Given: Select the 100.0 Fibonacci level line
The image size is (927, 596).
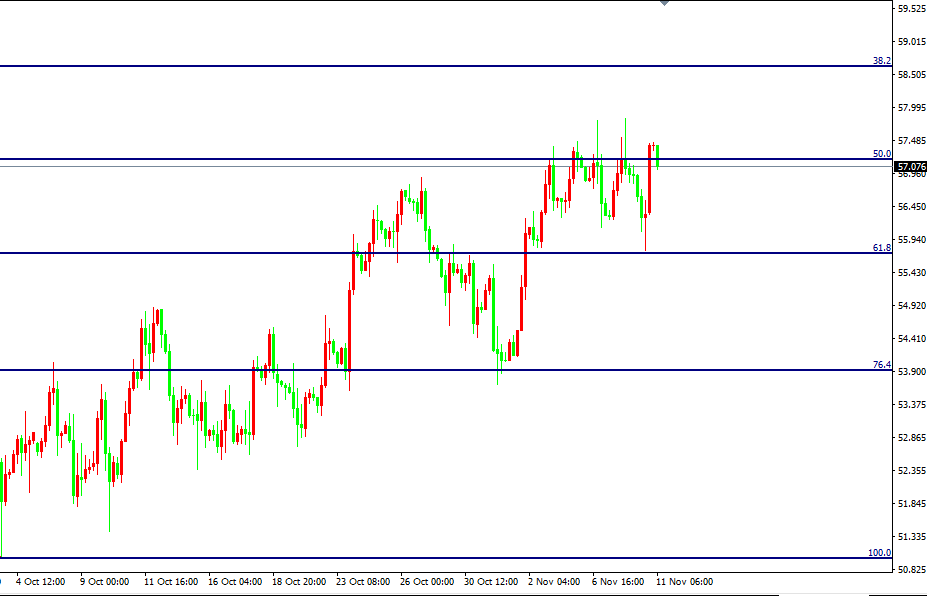Looking at the screenshot, I should click(x=440, y=558).
